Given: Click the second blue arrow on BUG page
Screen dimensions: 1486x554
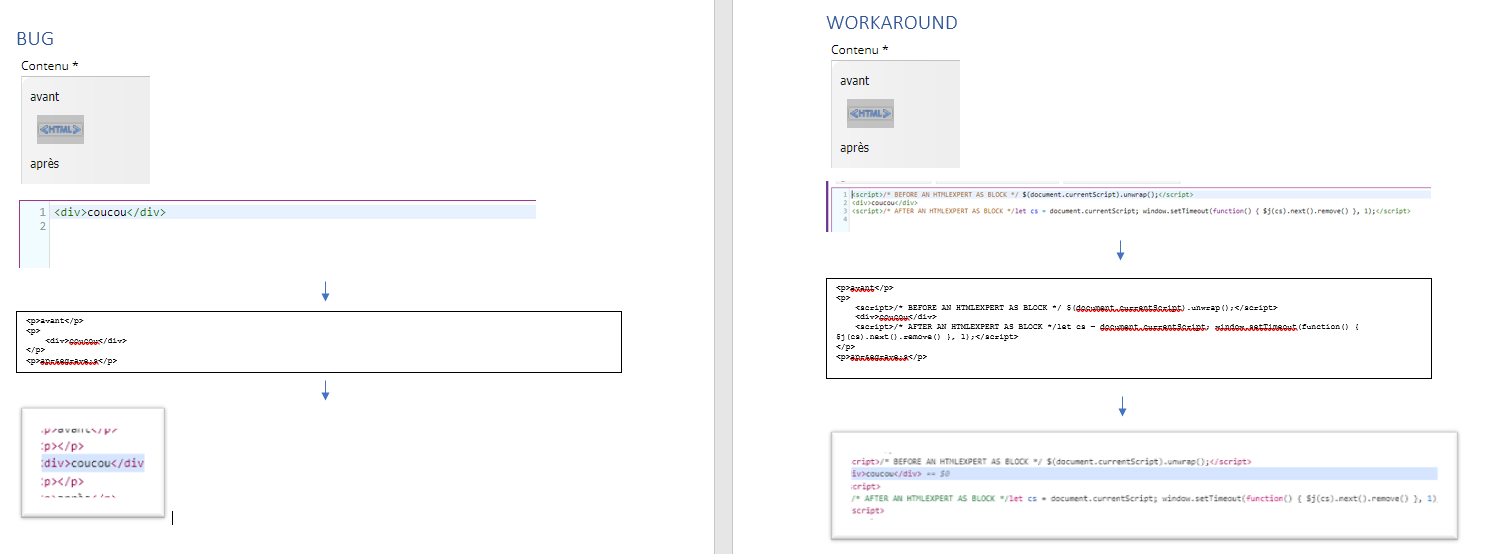Looking at the screenshot, I should (326, 390).
